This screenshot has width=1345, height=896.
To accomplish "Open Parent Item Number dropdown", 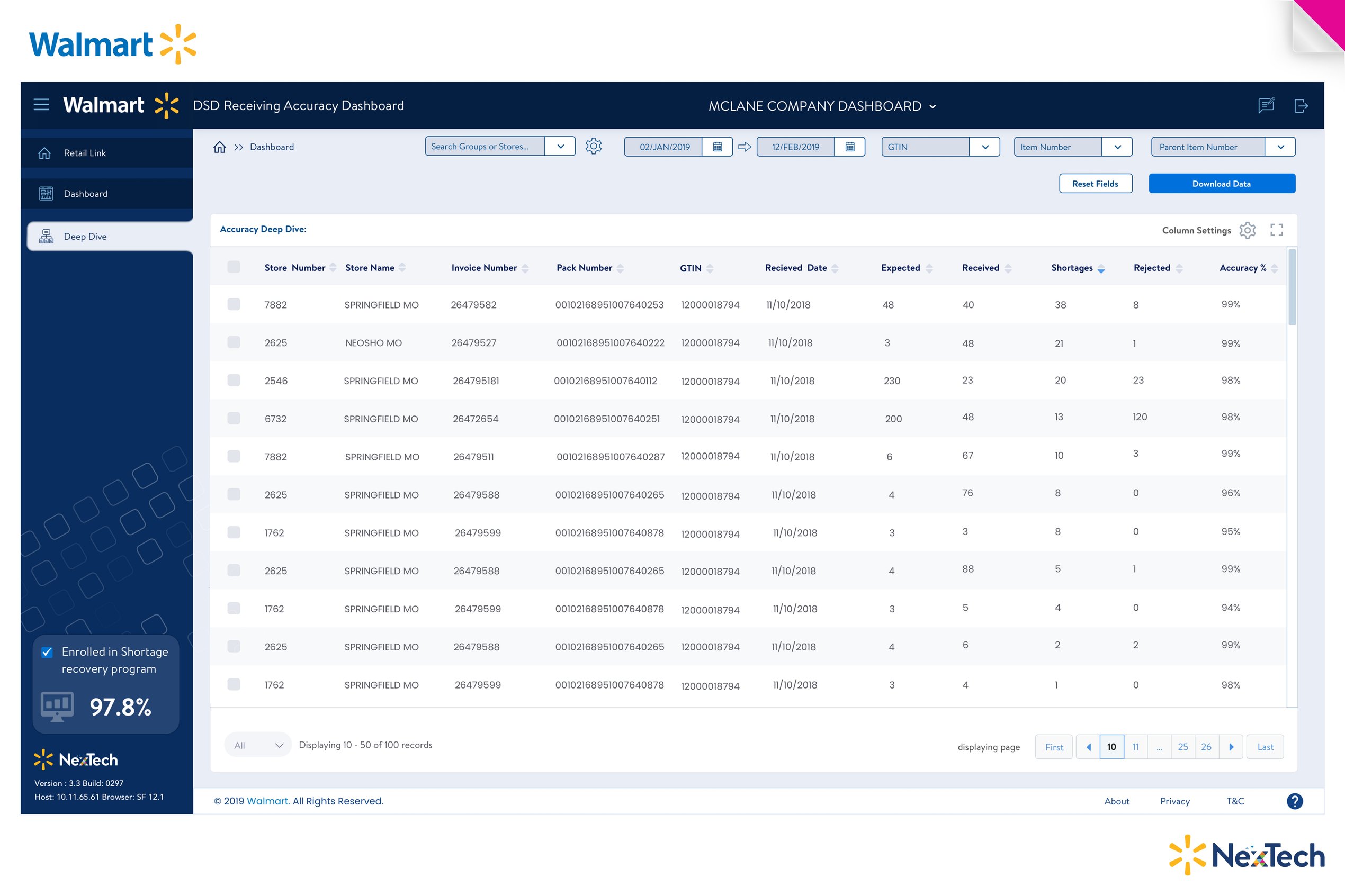I will (1280, 147).
